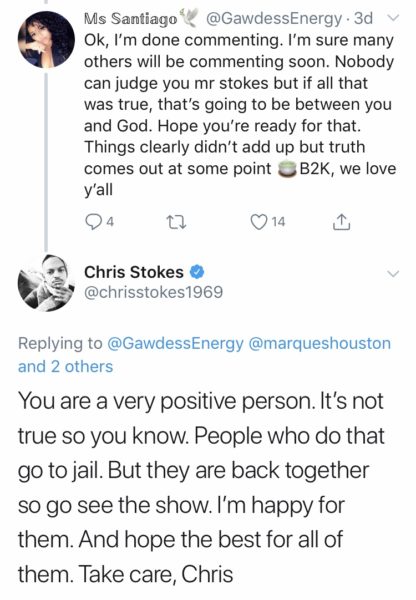Expand the chevron menu on Chris Stokes' reply
The image size is (416, 600).
coord(393,274)
